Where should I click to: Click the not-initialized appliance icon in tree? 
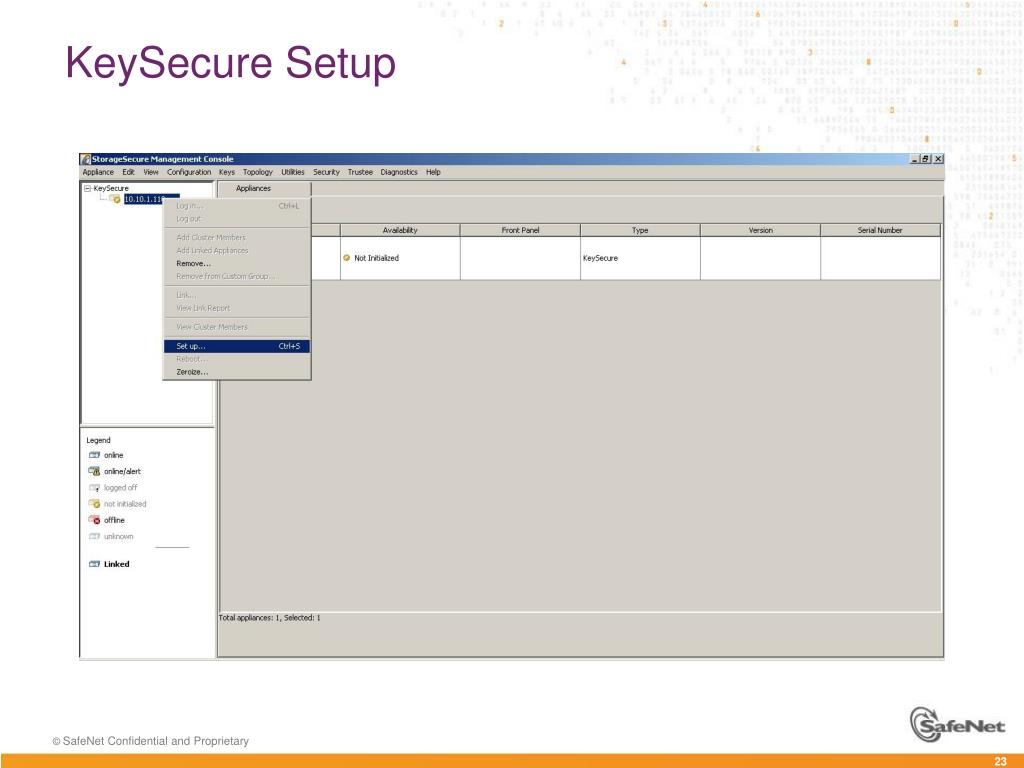point(115,199)
